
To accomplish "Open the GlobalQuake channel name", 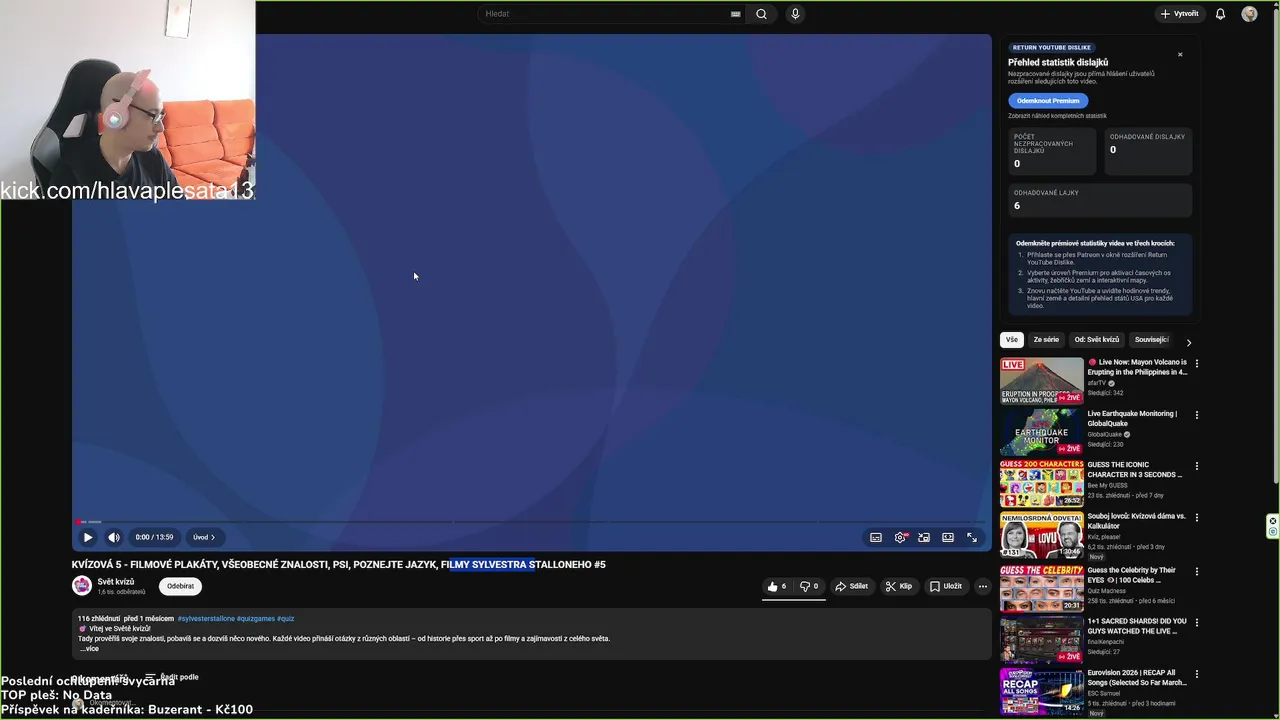I will tap(1105, 434).
